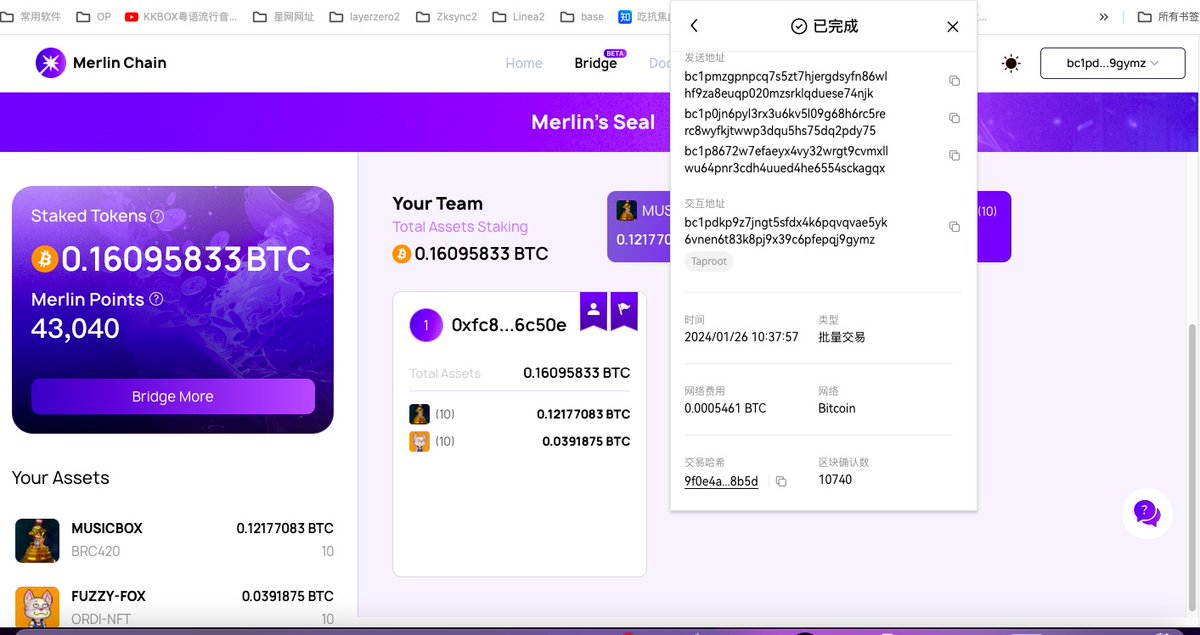This screenshot has height=635, width=1200.
Task: Open the layerzero2 bookmark folder
Action: coord(364,17)
